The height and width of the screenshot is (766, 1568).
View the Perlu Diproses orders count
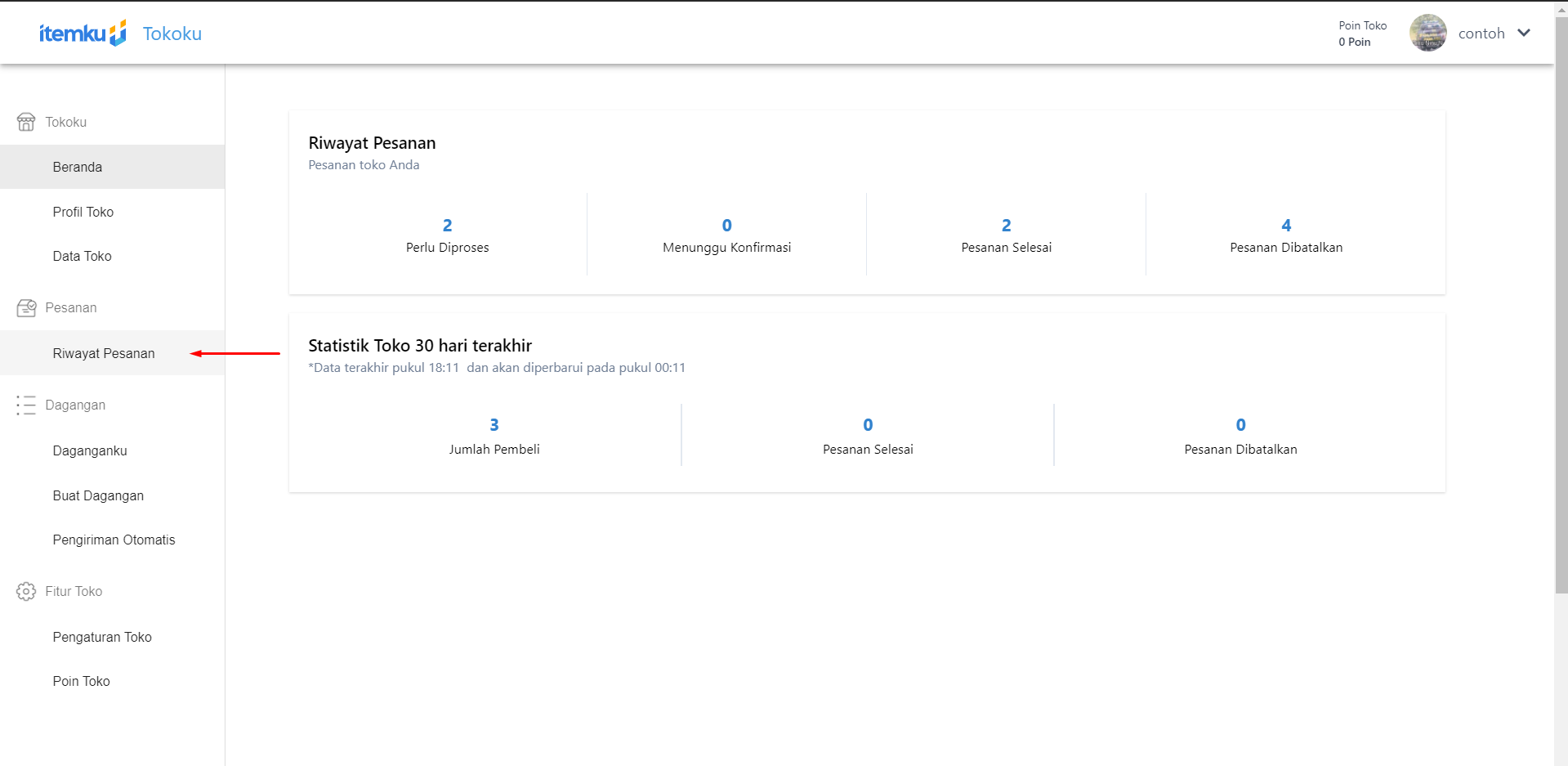(447, 235)
